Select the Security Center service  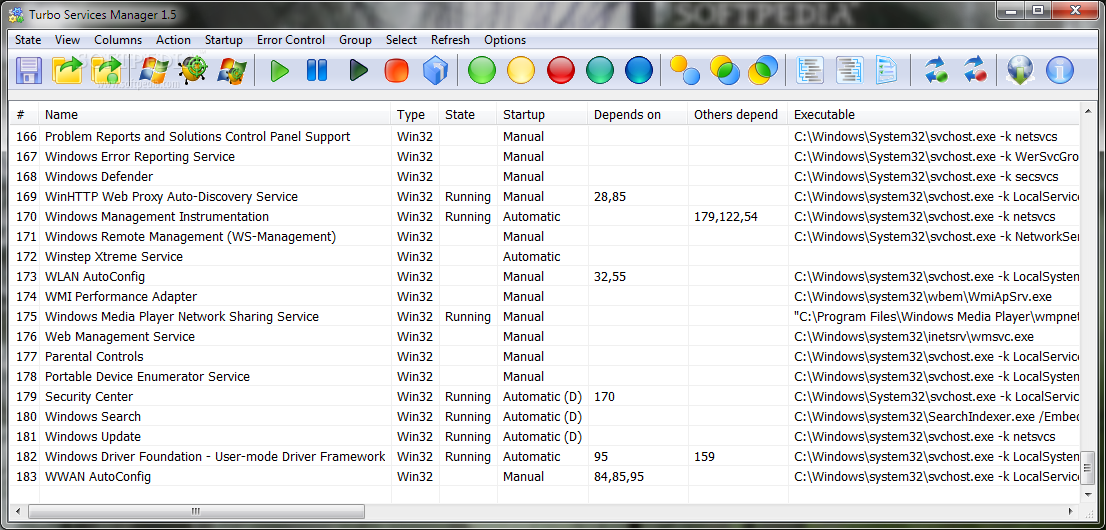click(545, 397)
